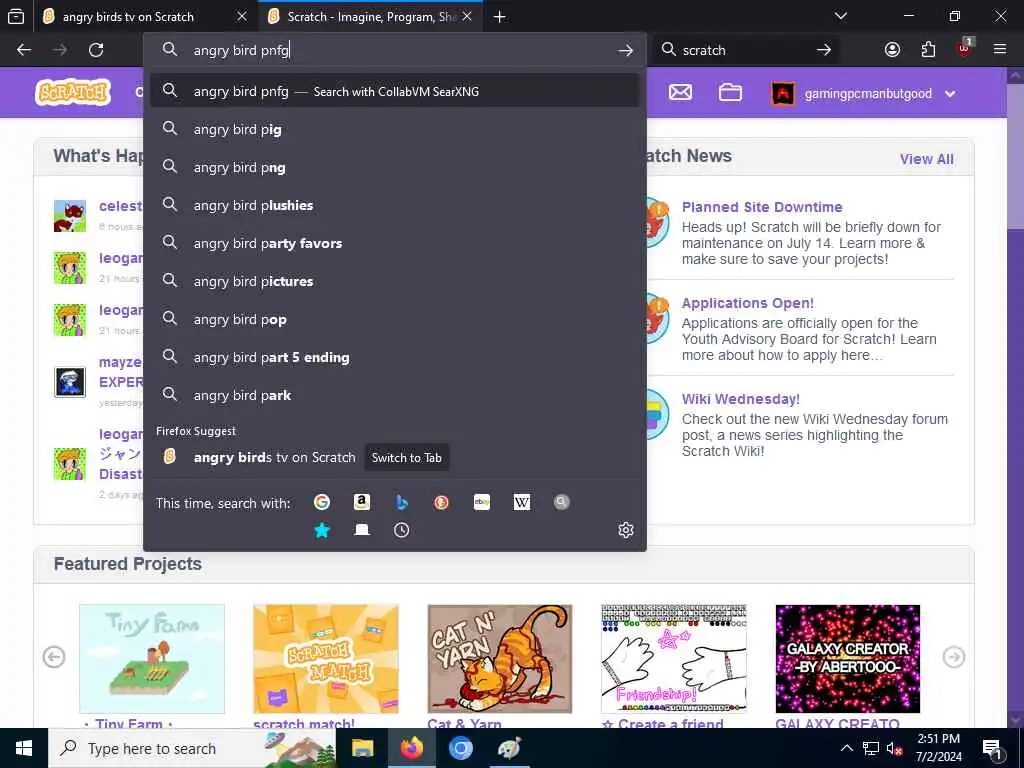
Task: Click gamingpcmanbutgood username
Action: [x=868, y=94]
